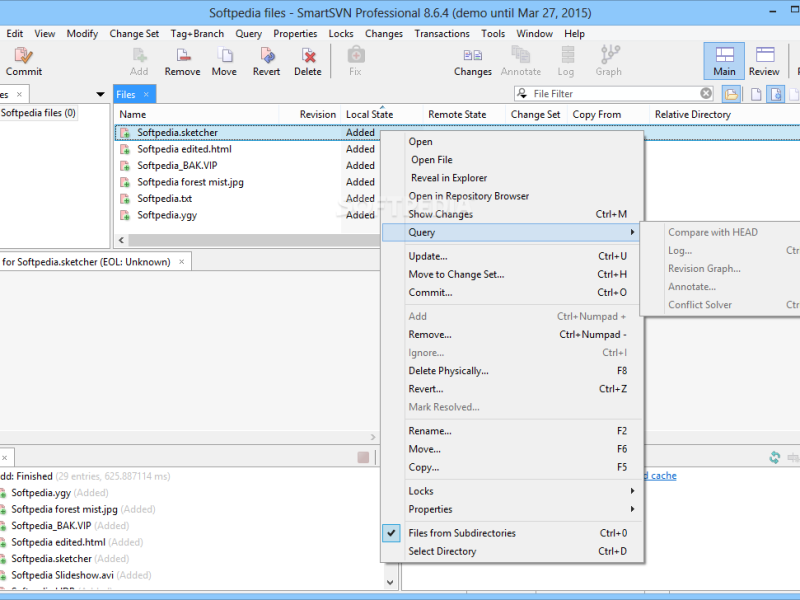Click the Fix toolbar icon
This screenshot has width=800, height=600.
356,55
